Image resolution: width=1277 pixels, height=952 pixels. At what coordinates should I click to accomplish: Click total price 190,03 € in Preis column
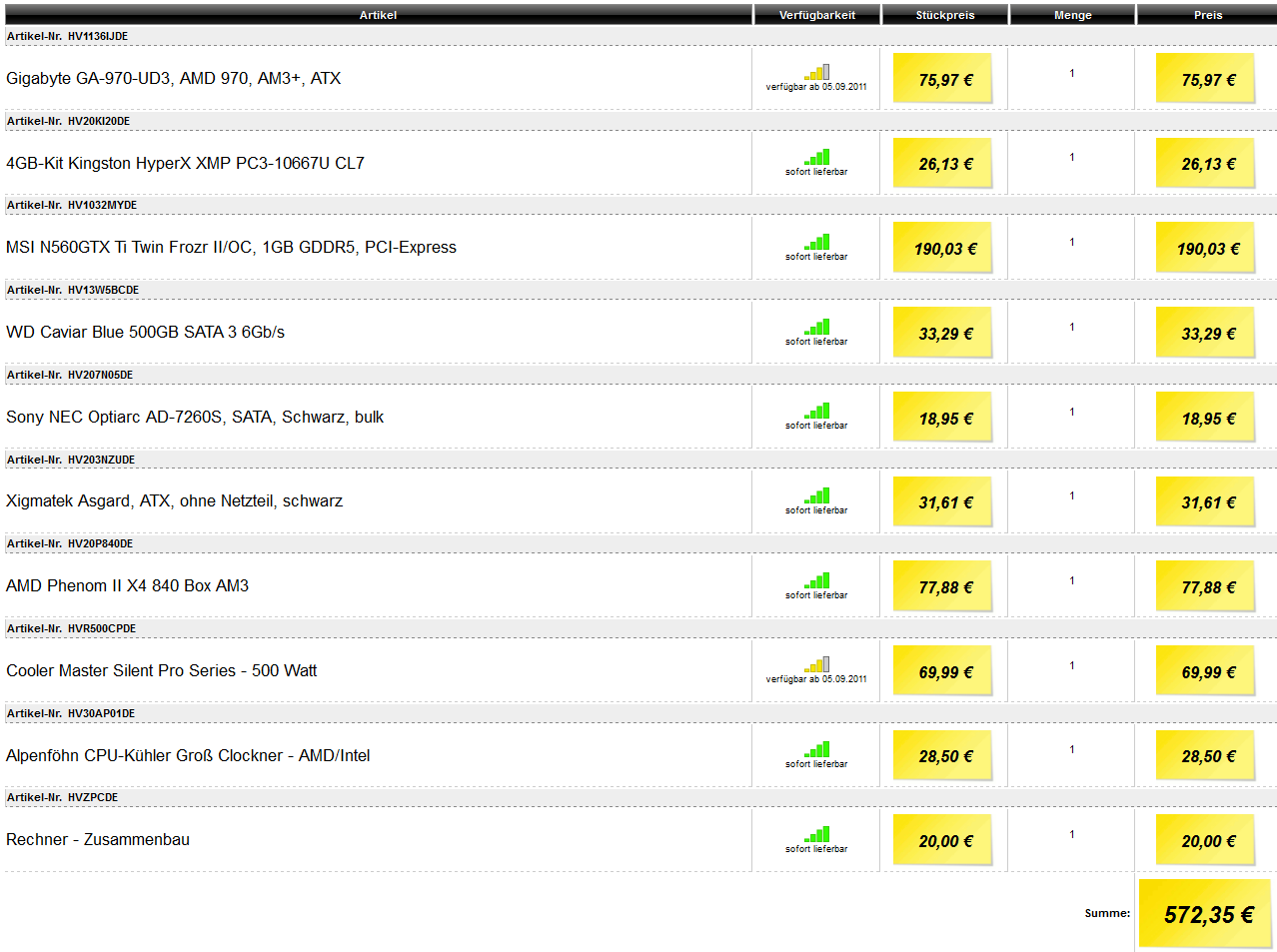point(1205,248)
